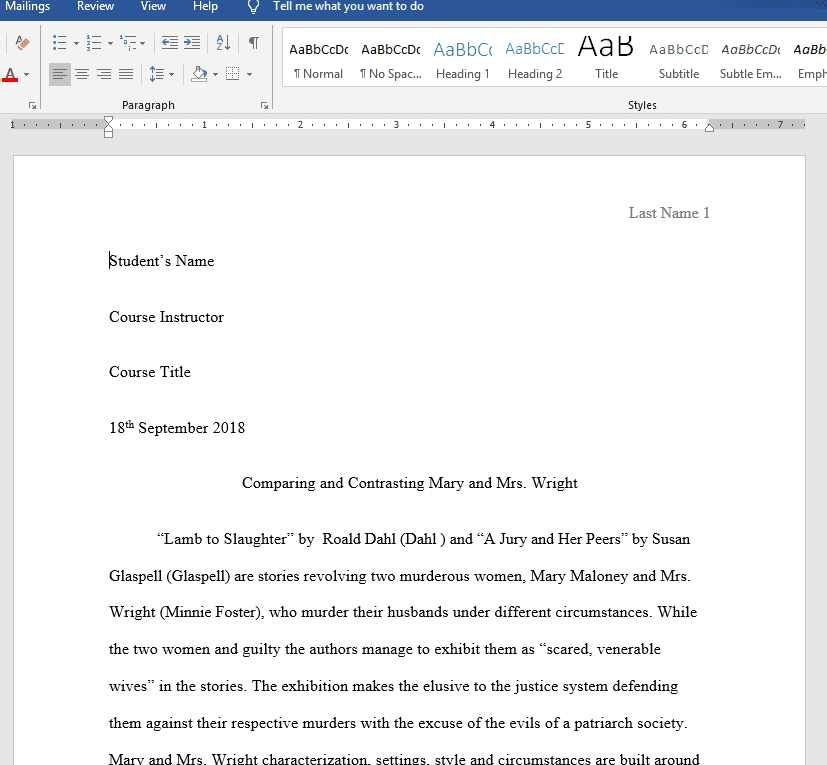827x765 pixels.
Task: Open the Mailings ribbon tab
Action: pos(27,7)
